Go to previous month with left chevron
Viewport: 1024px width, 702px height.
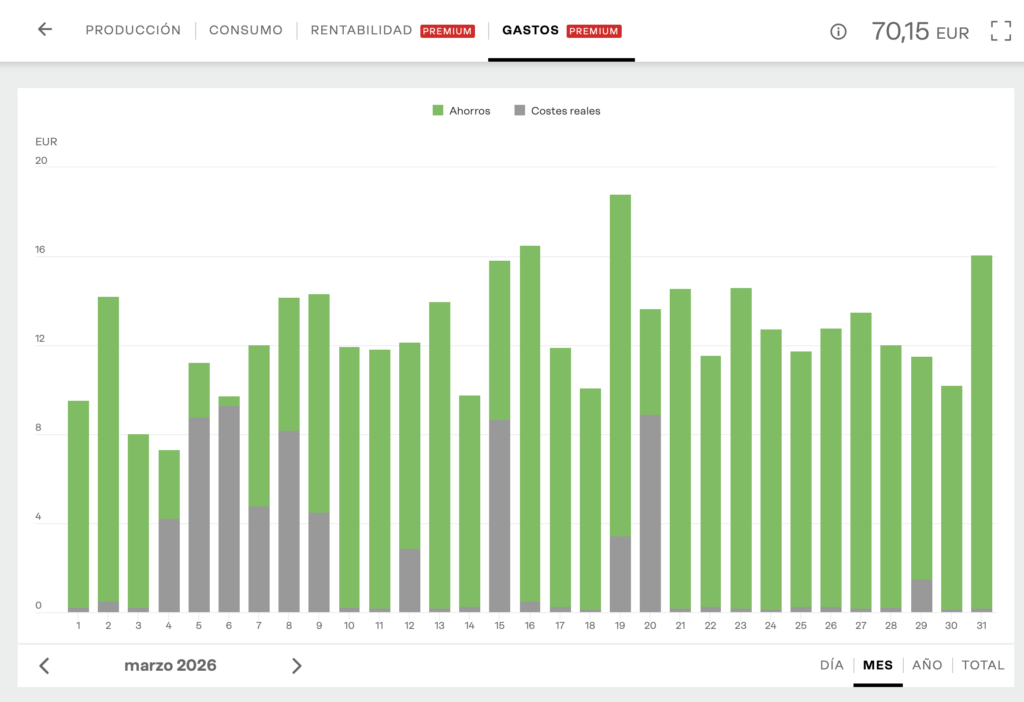click(x=44, y=666)
